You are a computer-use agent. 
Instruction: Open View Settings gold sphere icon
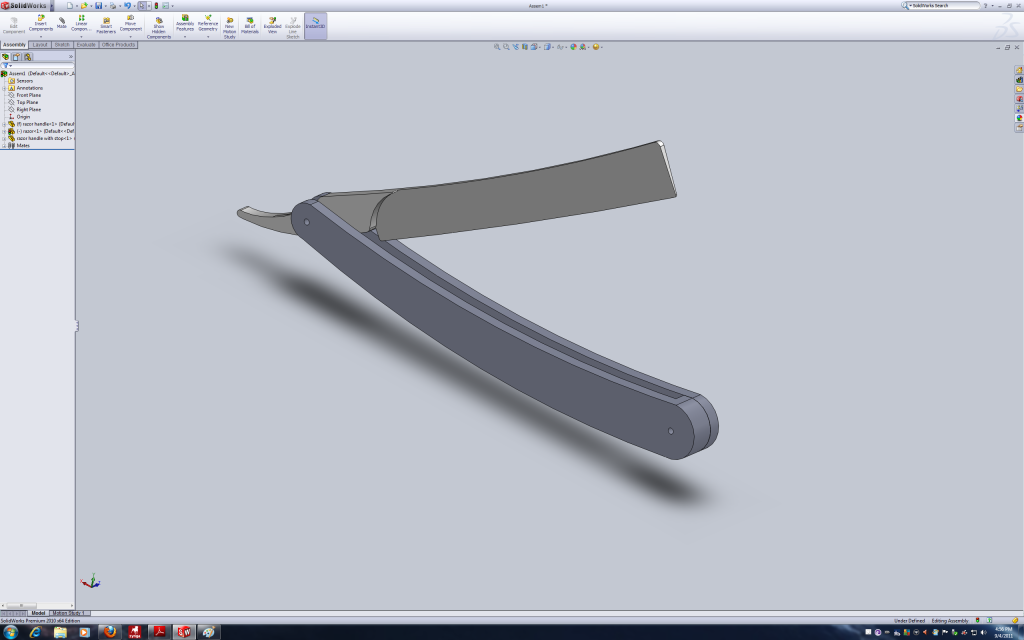[x=596, y=47]
